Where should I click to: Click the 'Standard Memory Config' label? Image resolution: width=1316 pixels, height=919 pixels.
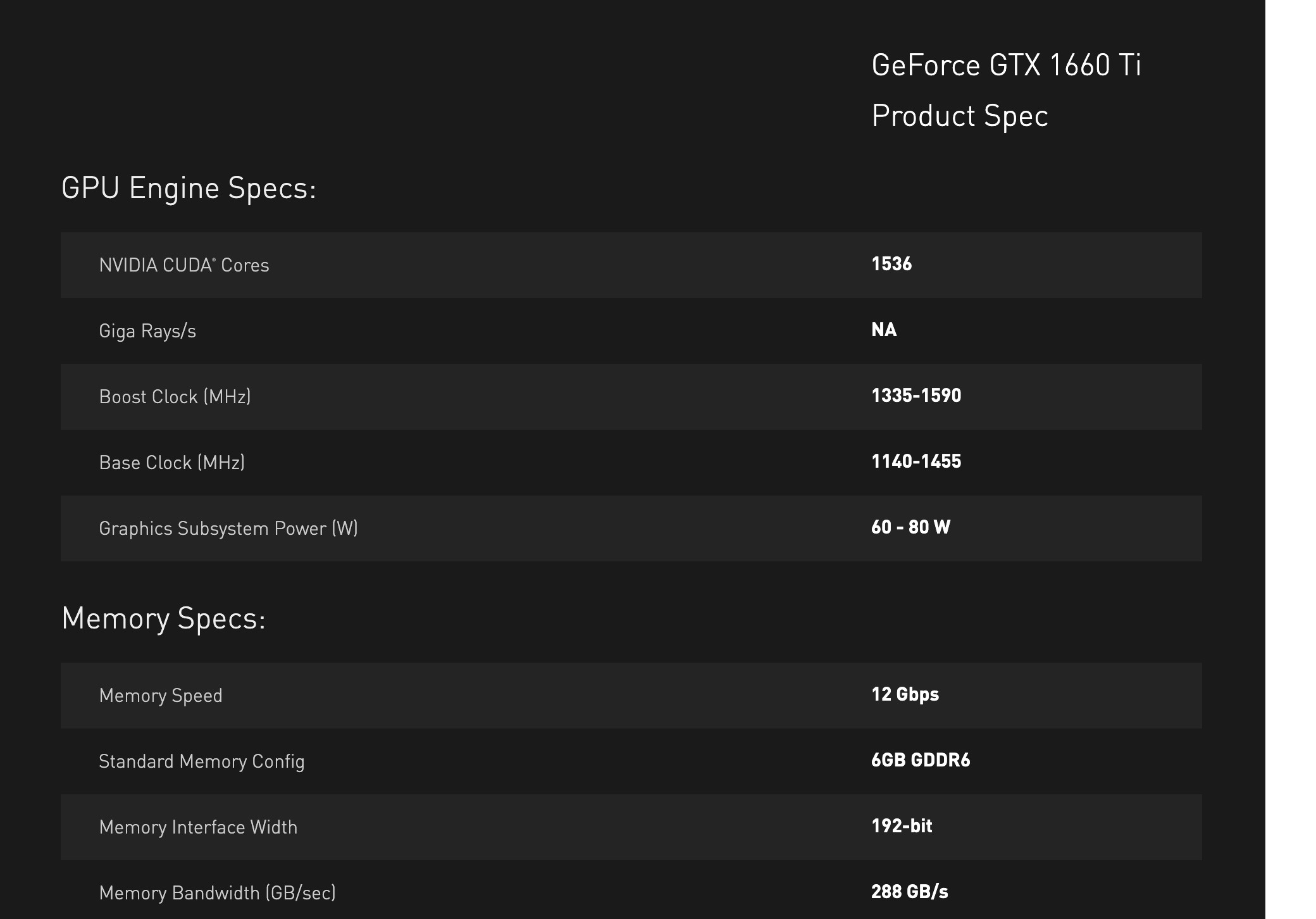(x=202, y=761)
